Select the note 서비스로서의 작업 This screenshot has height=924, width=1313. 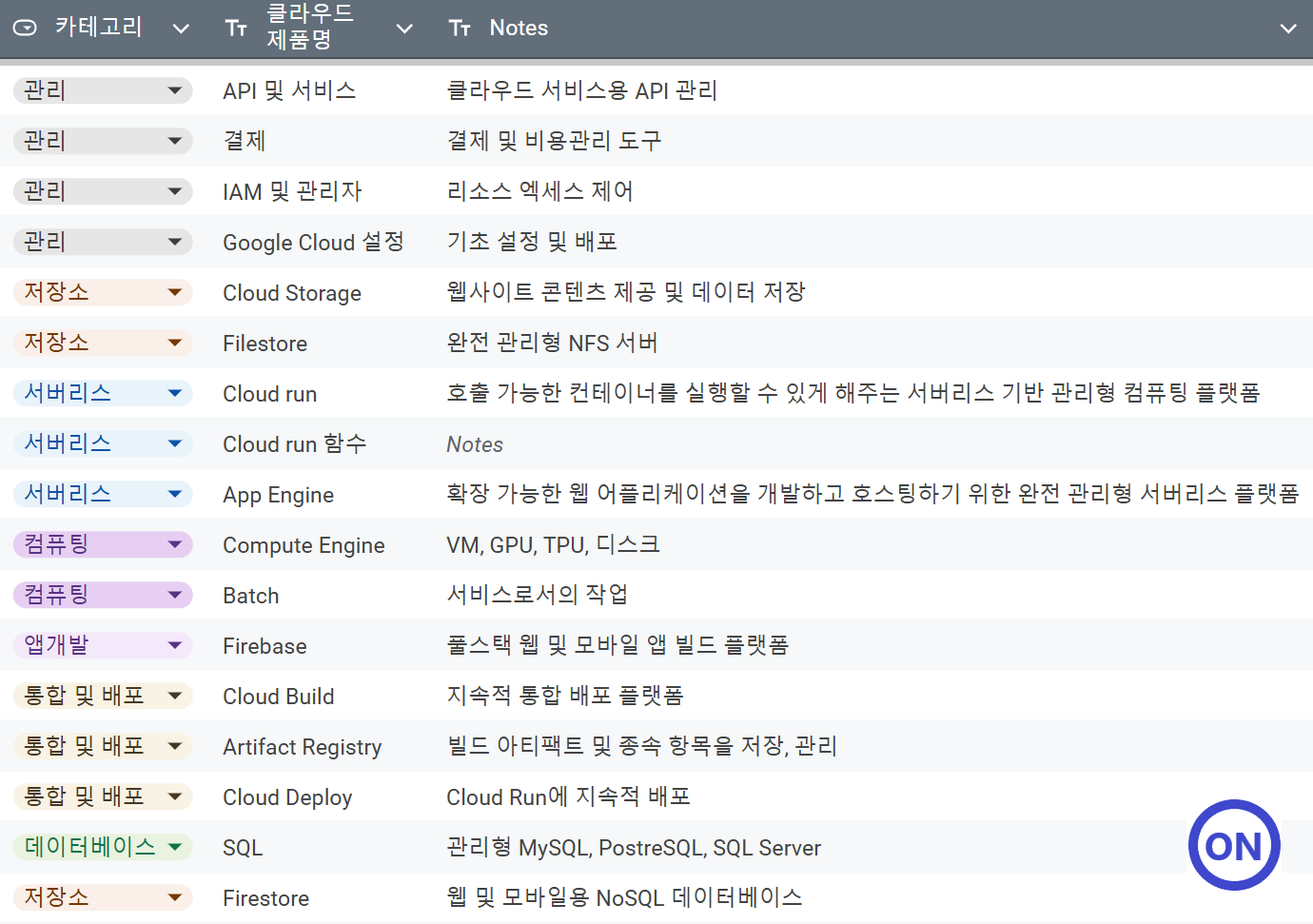coord(538,595)
